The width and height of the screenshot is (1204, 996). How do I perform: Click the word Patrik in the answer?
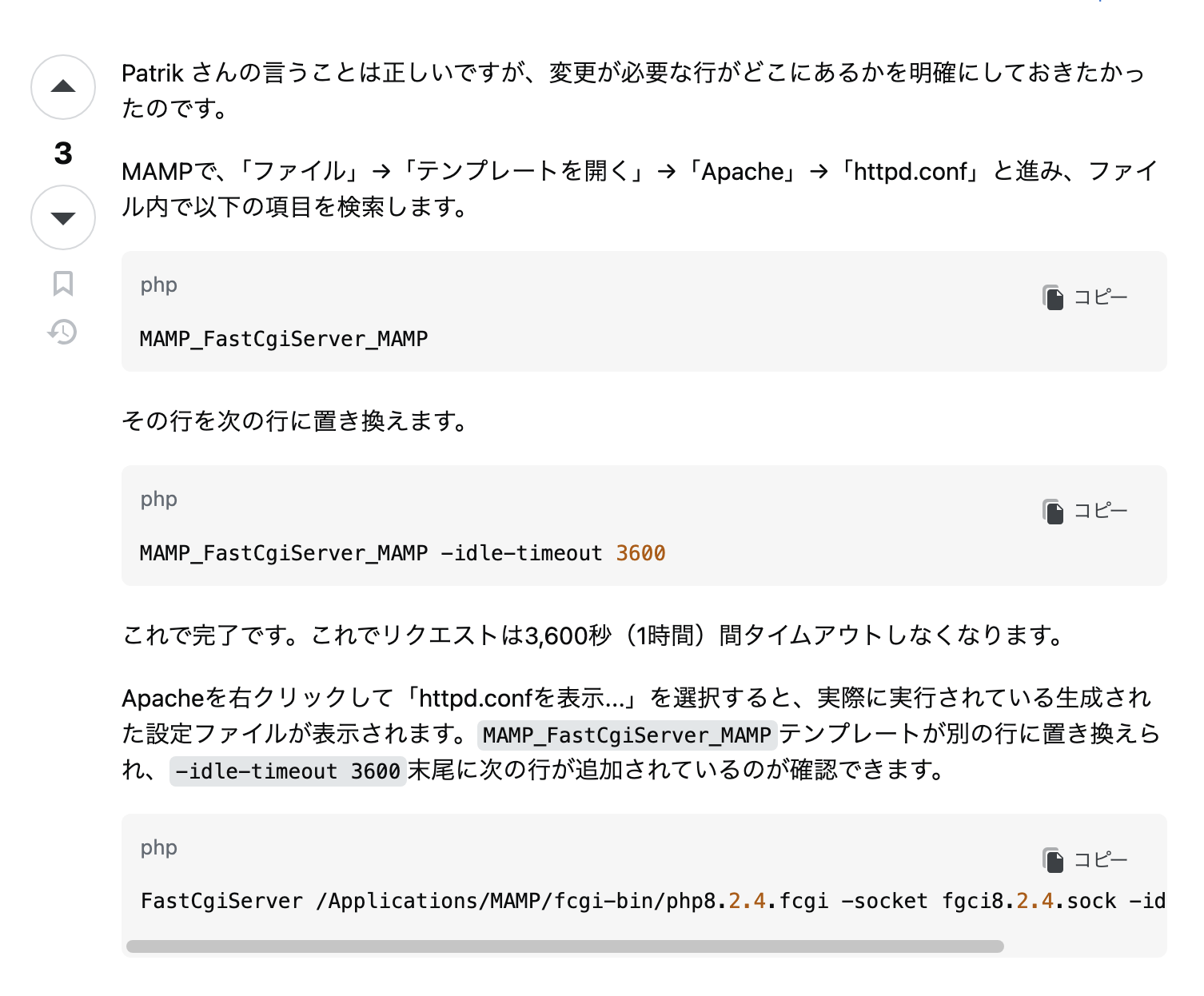(x=153, y=74)
